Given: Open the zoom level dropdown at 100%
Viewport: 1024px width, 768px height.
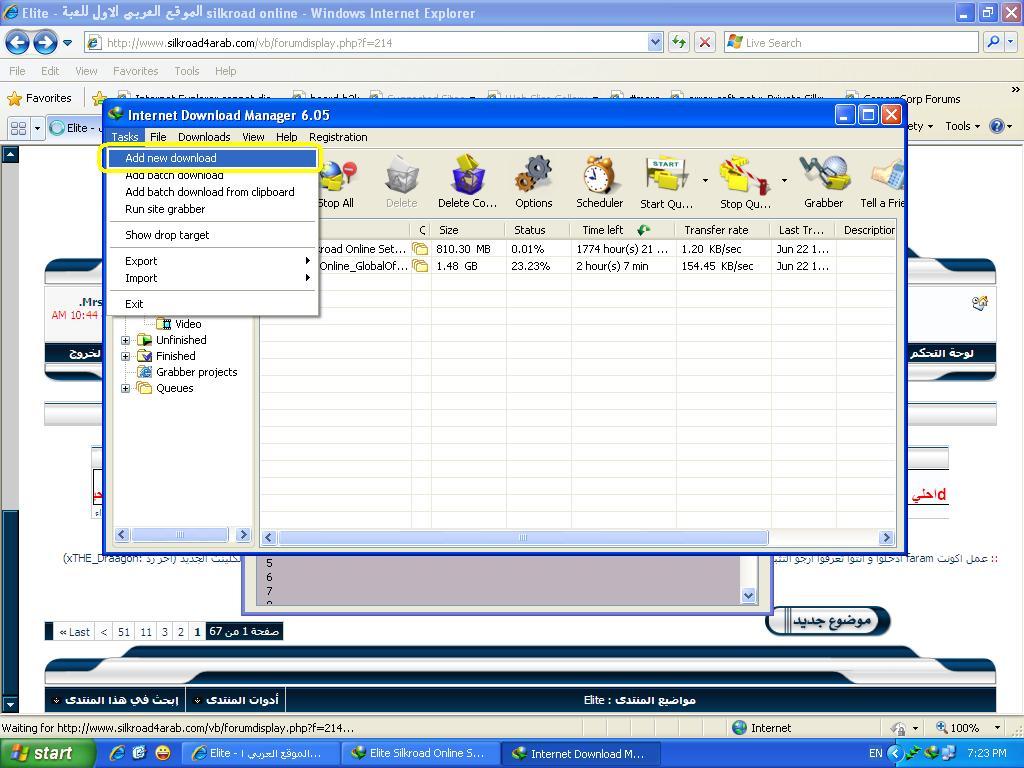Looking at the screenshot, I should [x=997, y=728].
